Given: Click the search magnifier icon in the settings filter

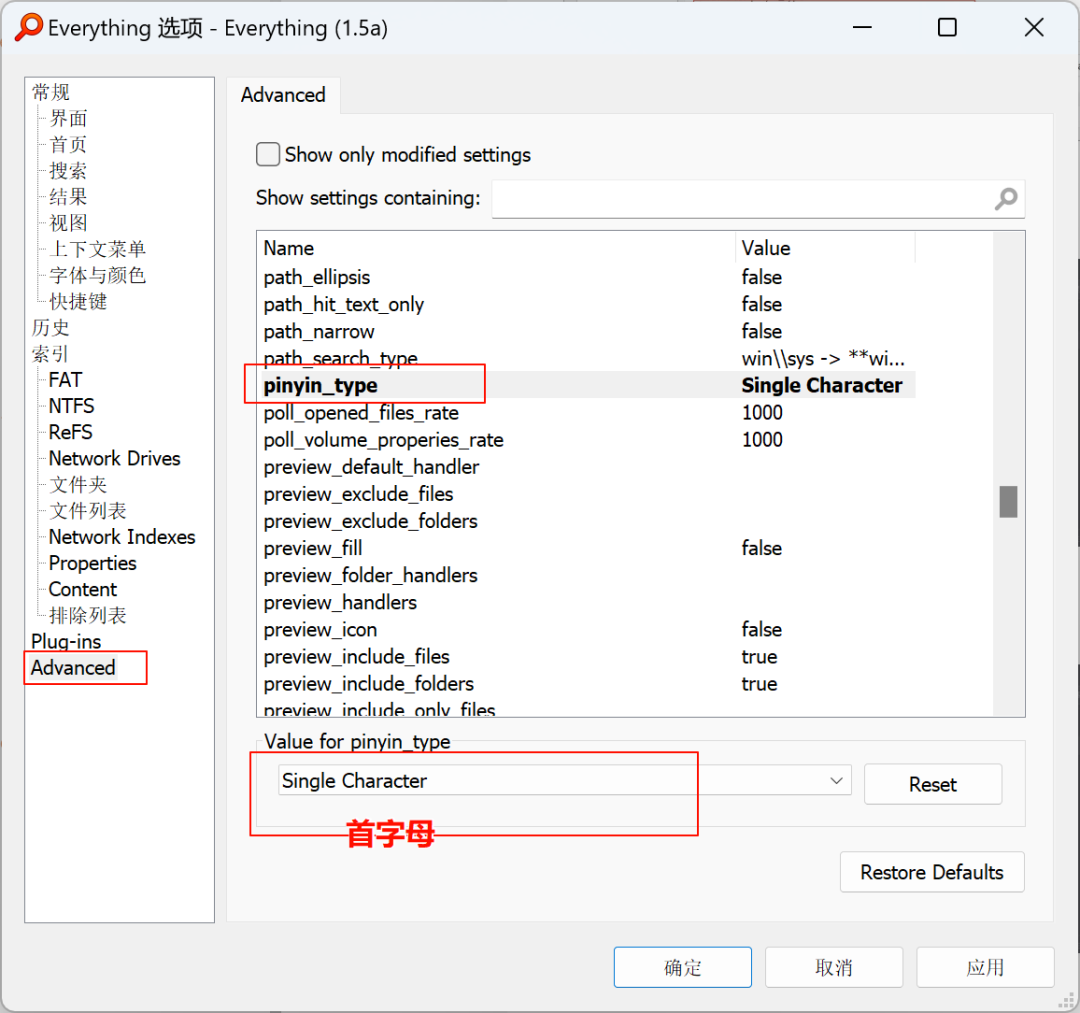Looking at the screenshot, I should point(1006,199).
